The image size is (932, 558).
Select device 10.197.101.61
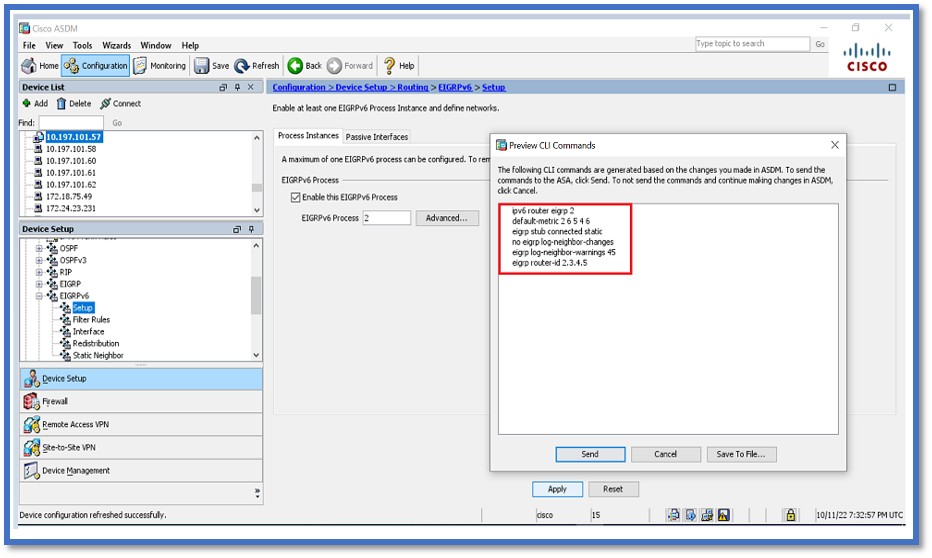coord(71,173)
